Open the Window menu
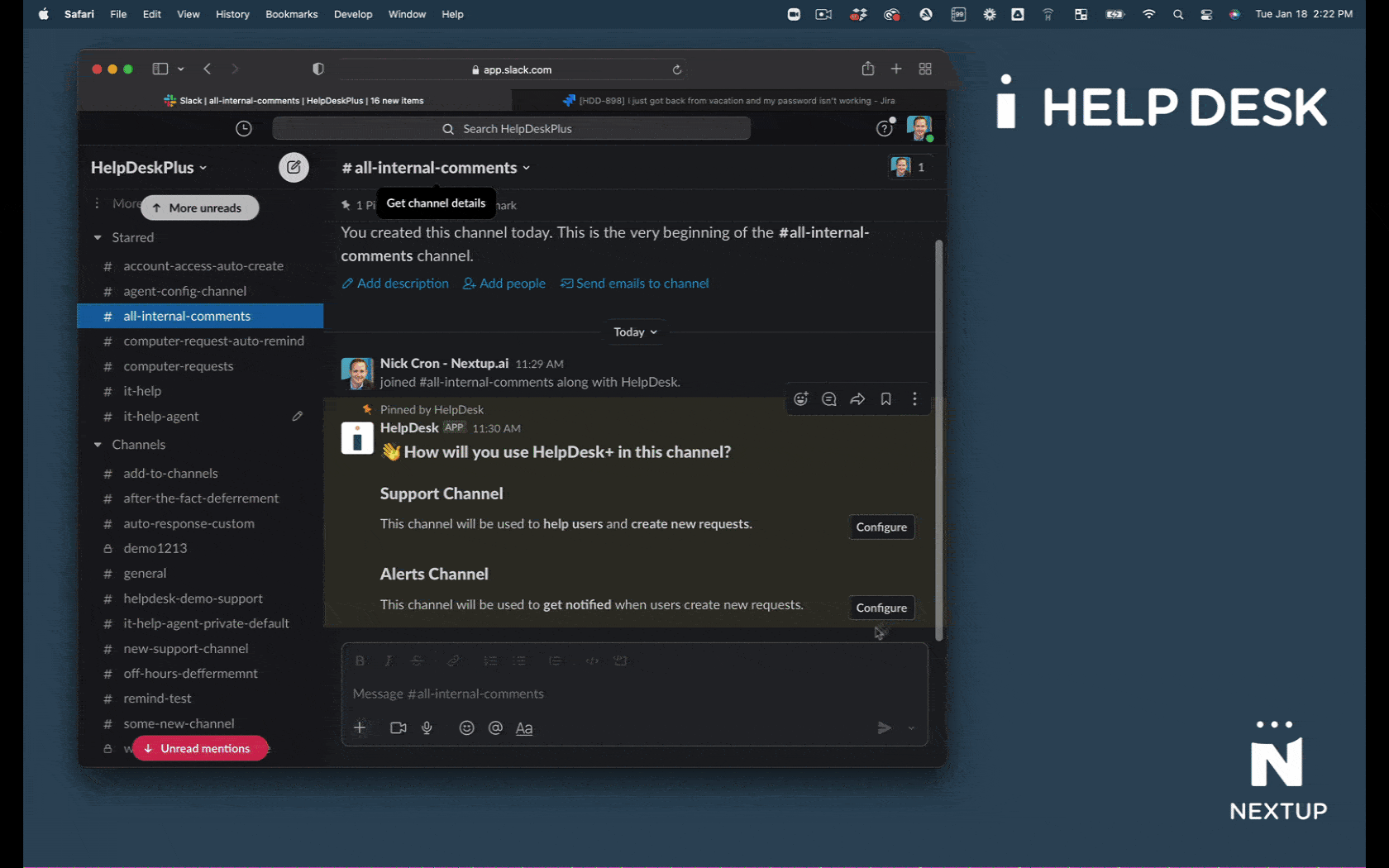The width and height of the screenshot is (1389, 868). (x=407, y=14)
